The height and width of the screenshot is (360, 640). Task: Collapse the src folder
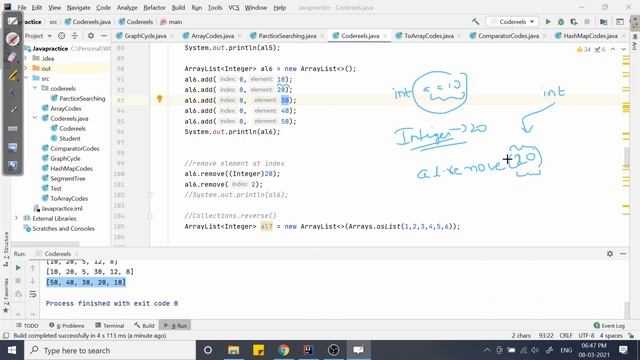coord(26,78)
